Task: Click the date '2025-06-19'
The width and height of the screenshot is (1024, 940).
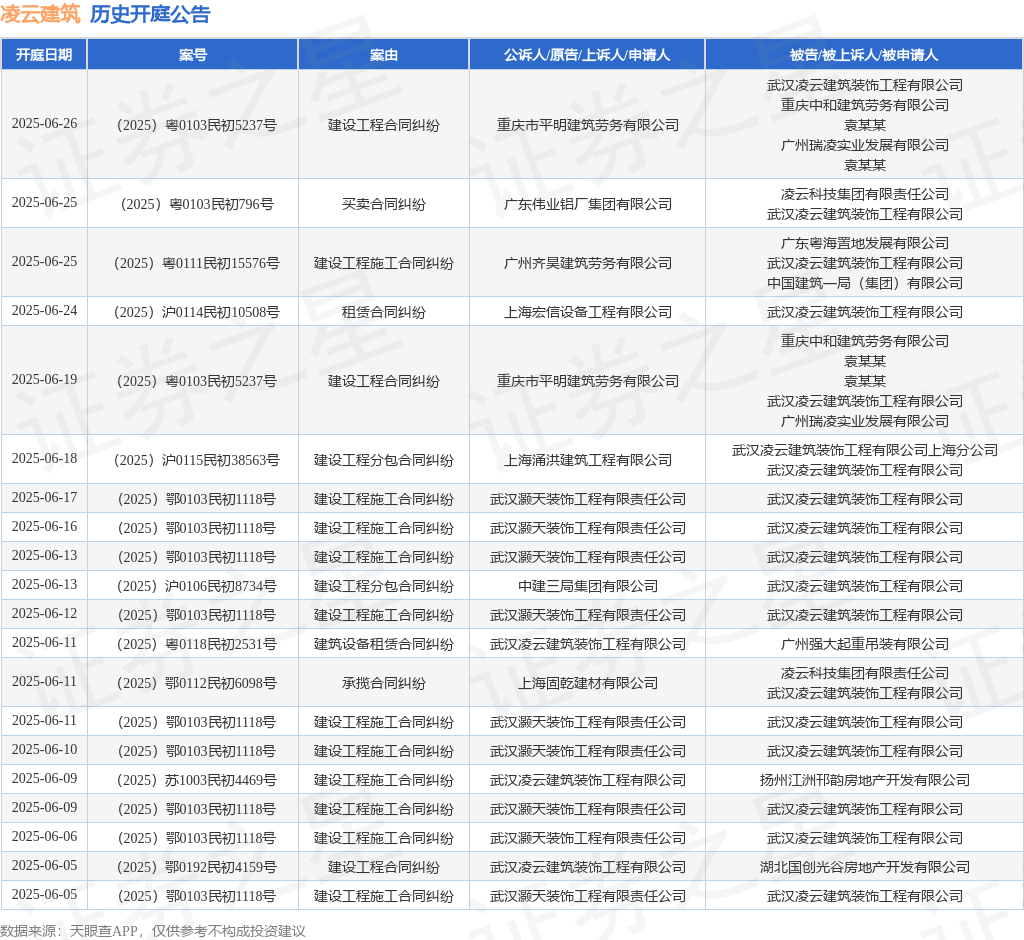Action: (x=44, y=380)
